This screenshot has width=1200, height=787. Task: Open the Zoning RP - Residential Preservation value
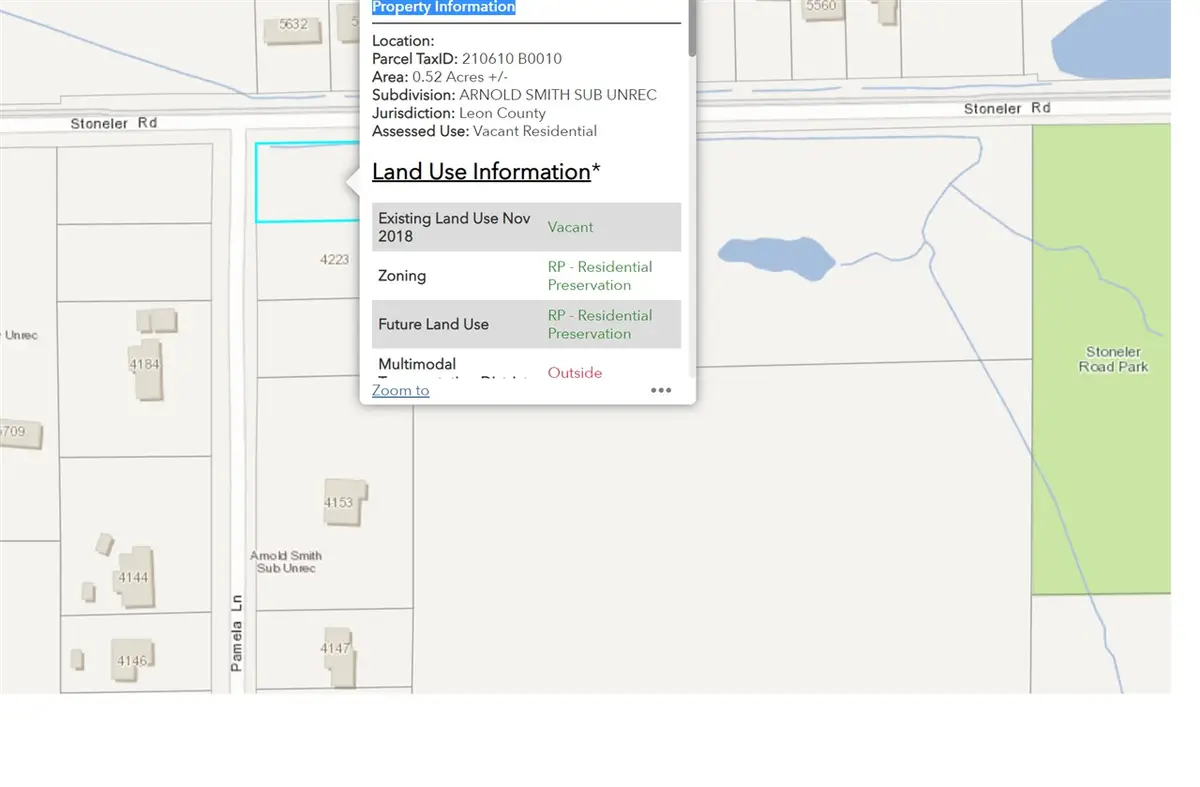tap(599, 276)
